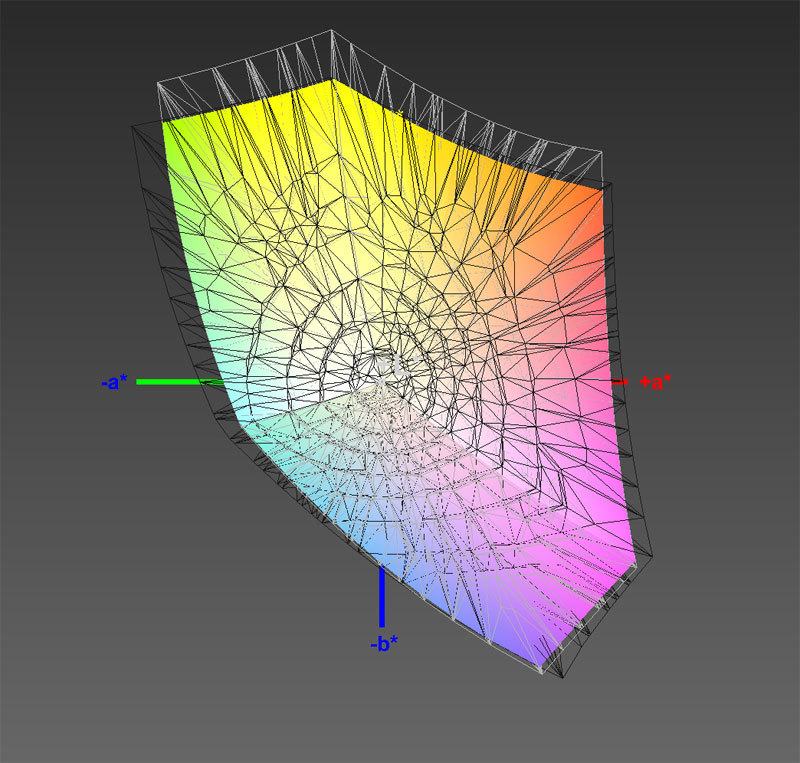The image size is (800, 763).
Task: Click the -b* axis label
Action: pos(384,644)
